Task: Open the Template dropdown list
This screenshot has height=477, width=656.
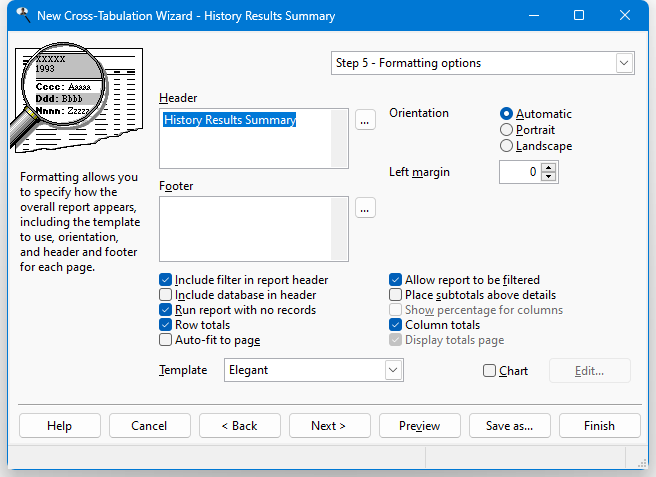Action: [x=393, y=370]
